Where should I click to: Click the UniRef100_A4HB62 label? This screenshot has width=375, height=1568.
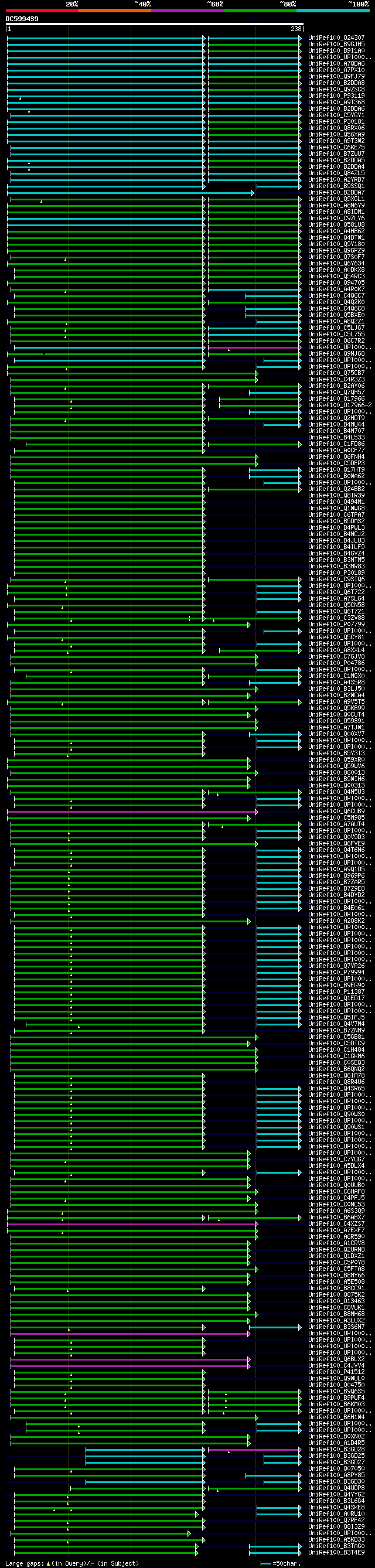[x=337, y=231]
